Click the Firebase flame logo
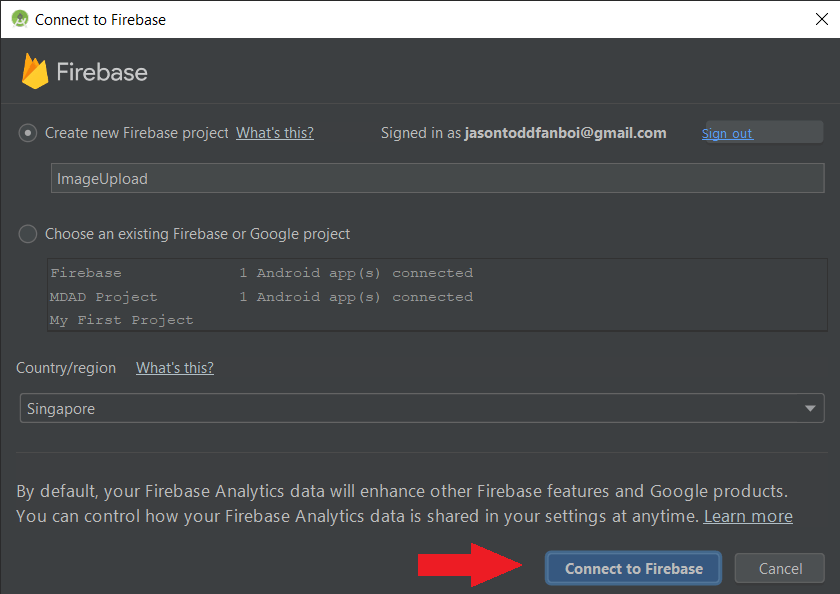 click(35, 72)
